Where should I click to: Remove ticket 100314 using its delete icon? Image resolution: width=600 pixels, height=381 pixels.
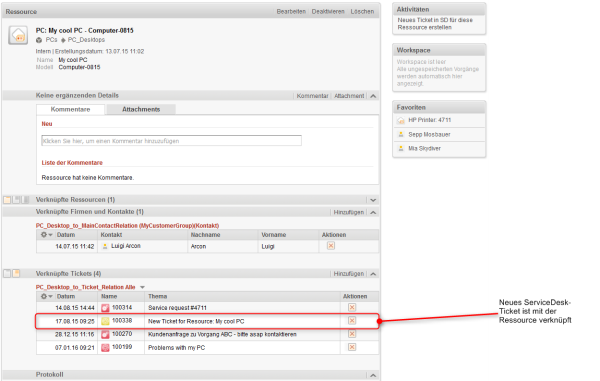tap(352, 307)
